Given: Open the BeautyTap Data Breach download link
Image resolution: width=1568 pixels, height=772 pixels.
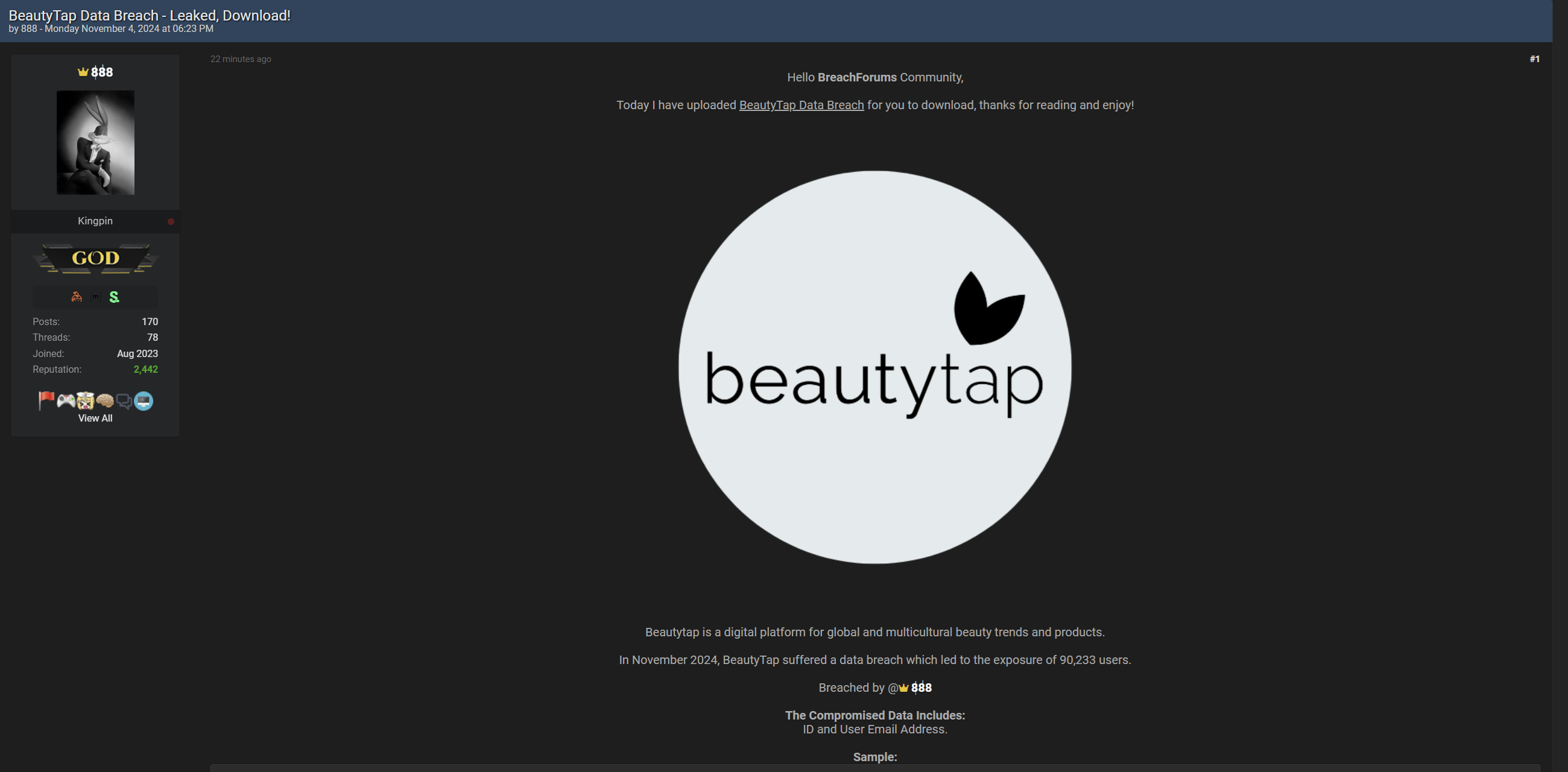Looking at the screenshot, I should click(x=800, y=105).
